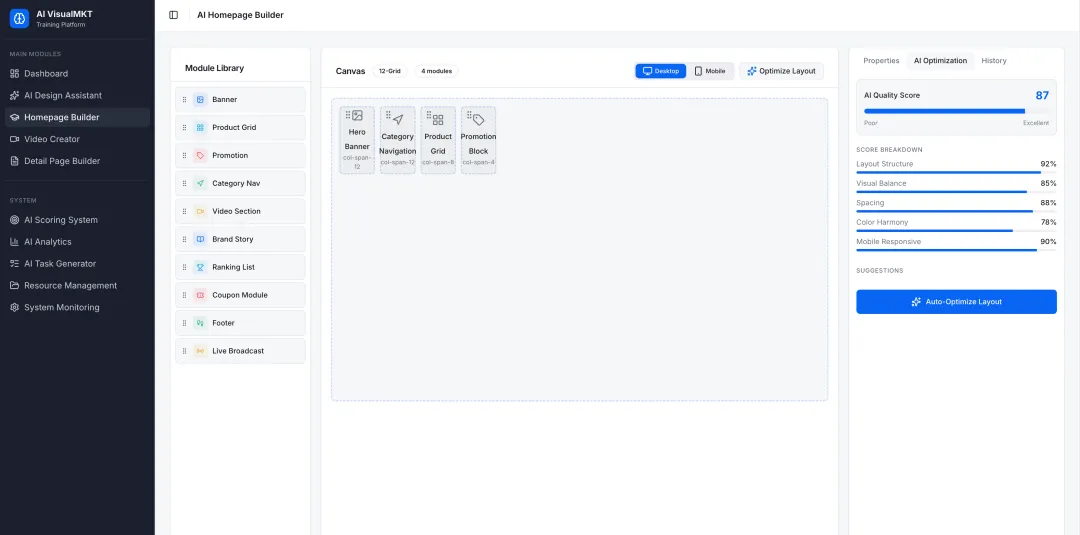1080x535 pixels.
Task: Switch preview to Mobile view
Action: 709,71
